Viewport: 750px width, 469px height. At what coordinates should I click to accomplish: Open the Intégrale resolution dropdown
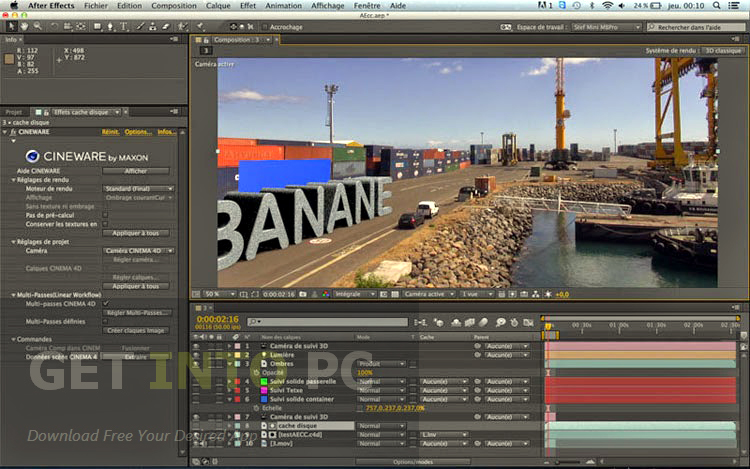pyautogui.click(x=354, y=294)
